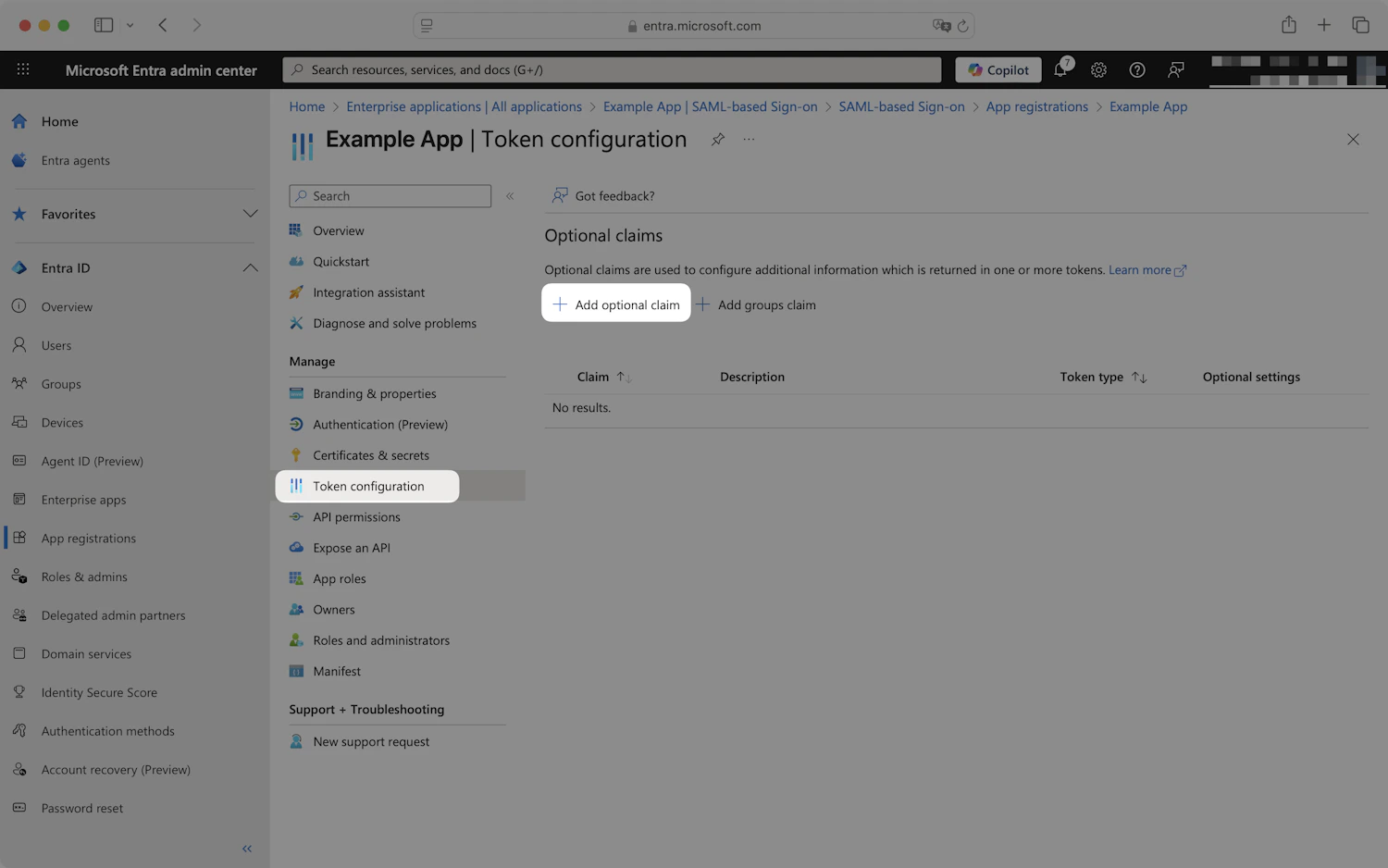Viewport: 1388px width, 868px height.
Task: Click the Authentication methods icon
Action: point(19,730)
